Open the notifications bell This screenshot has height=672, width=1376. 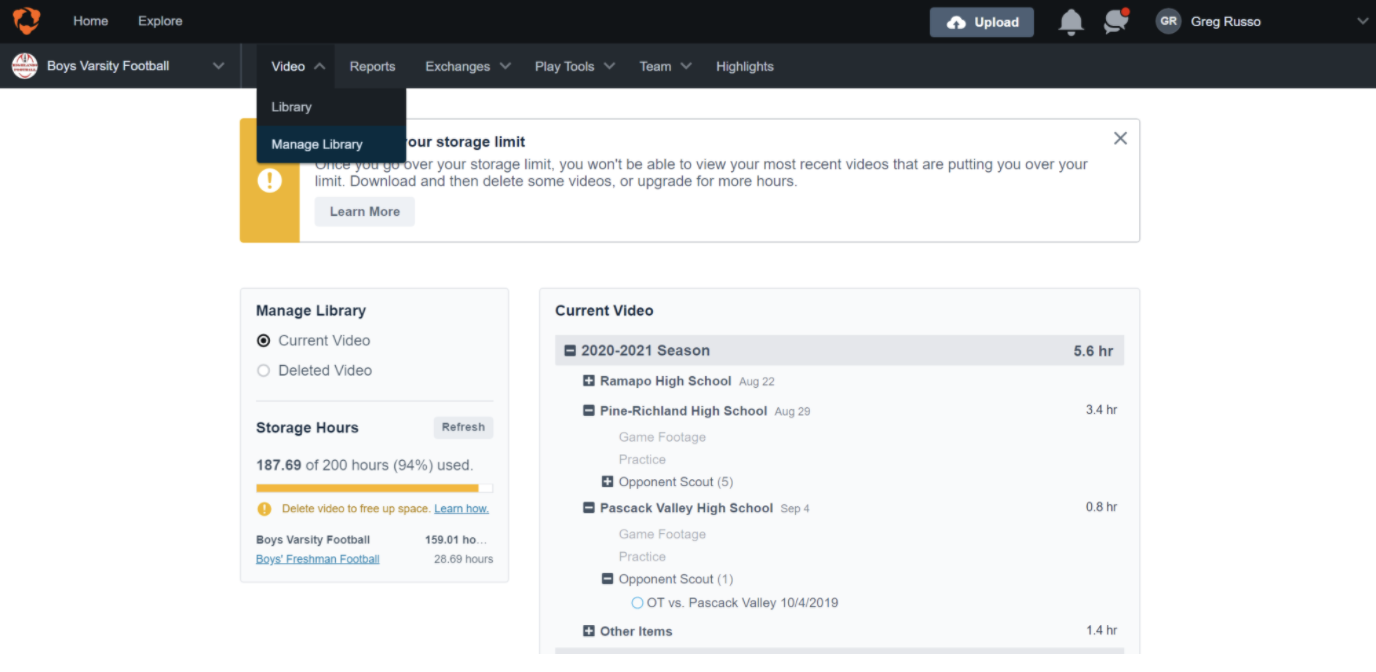click(x=1070, y=22)
